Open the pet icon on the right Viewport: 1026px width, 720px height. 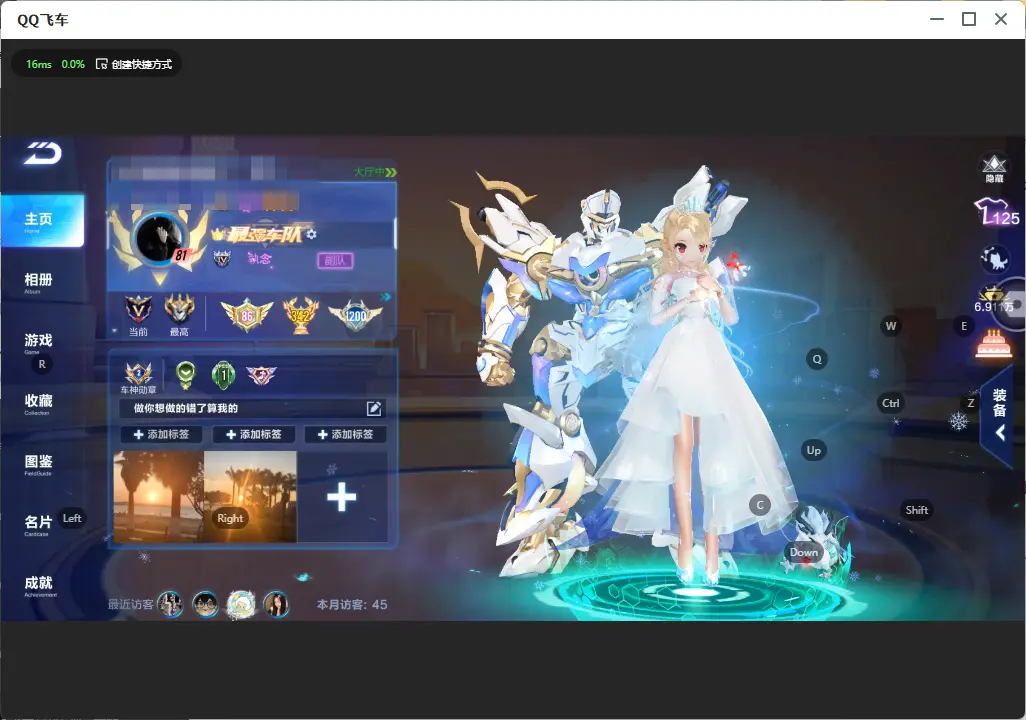pos(995,259)
